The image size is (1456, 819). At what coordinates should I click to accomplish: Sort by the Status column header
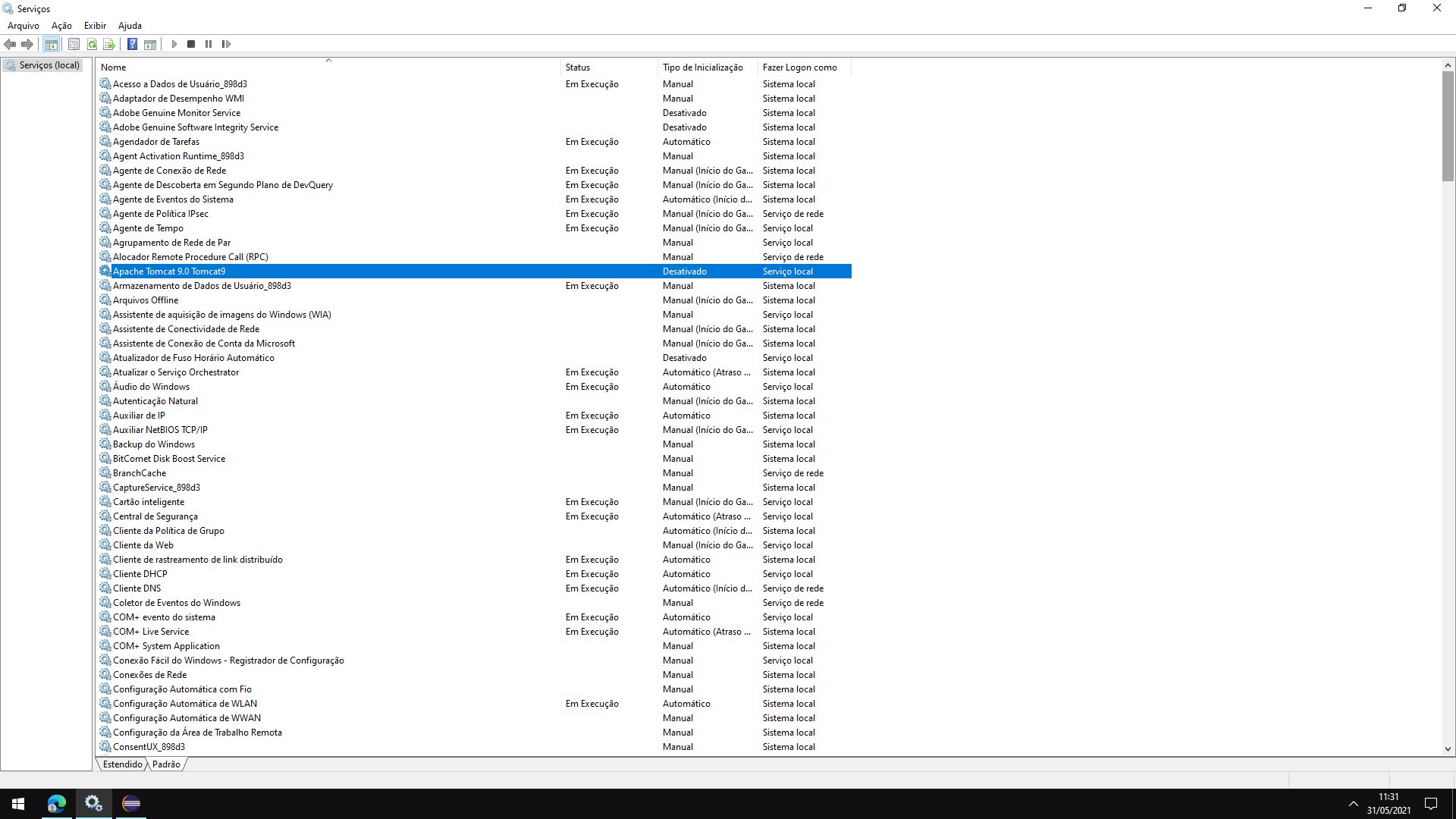pyautogui.click(x=610, y=67)
